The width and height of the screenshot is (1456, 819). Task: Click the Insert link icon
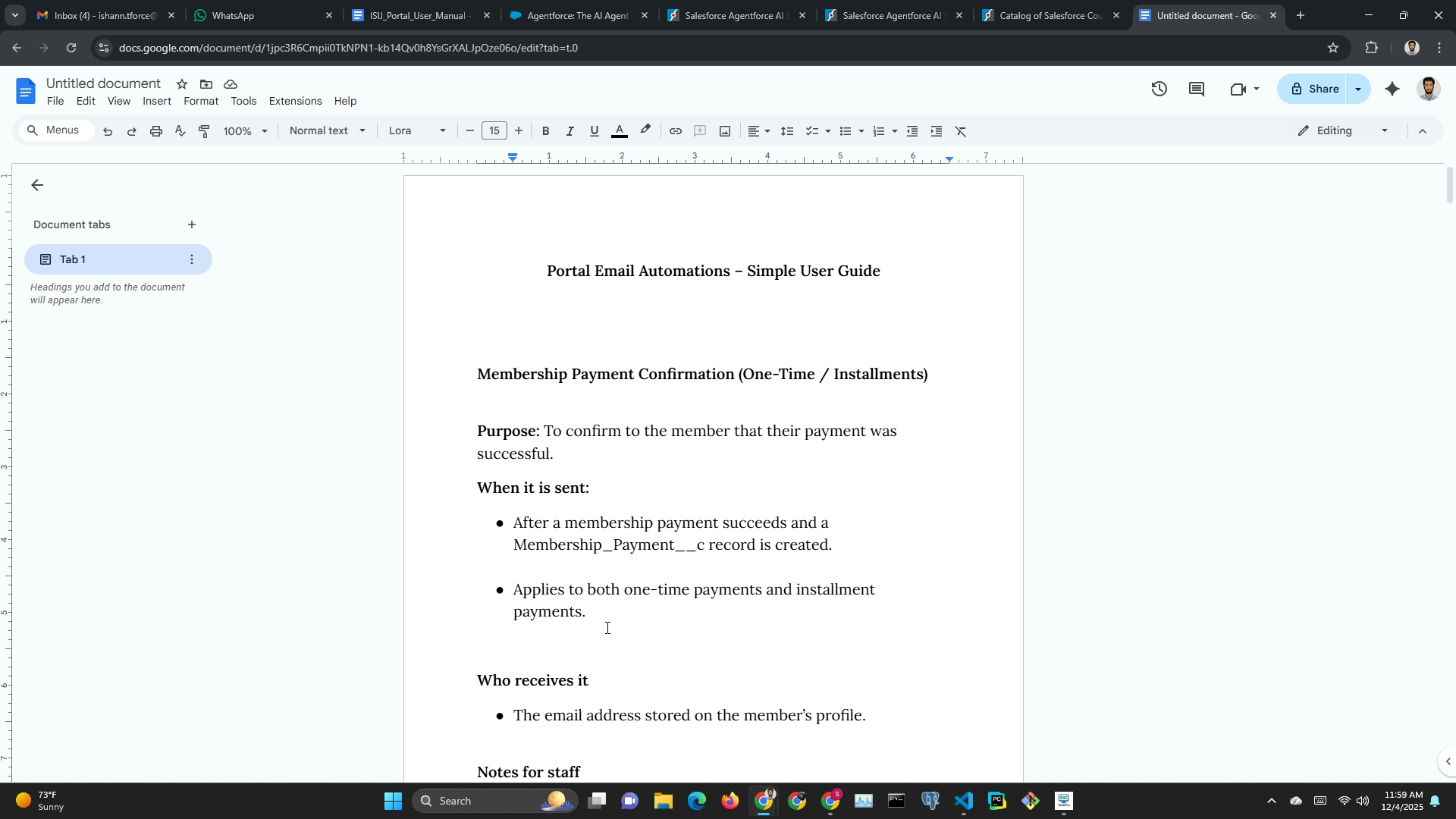(x=675, y=131)
